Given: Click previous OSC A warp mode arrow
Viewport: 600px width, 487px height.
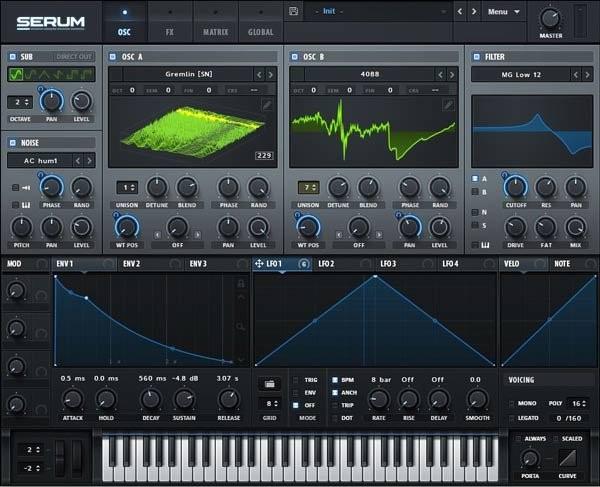Looking at the screenshot, I should pyautogui.click(x=157, y=235).
